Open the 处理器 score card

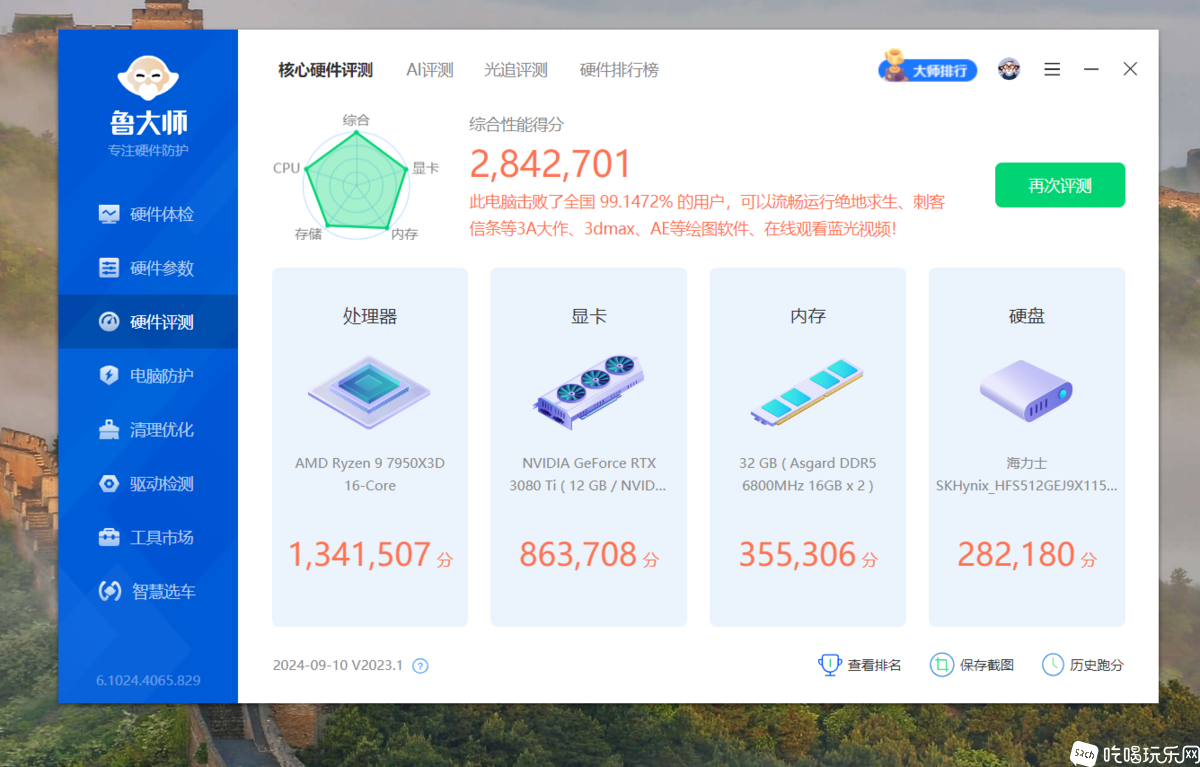point(370,447)
